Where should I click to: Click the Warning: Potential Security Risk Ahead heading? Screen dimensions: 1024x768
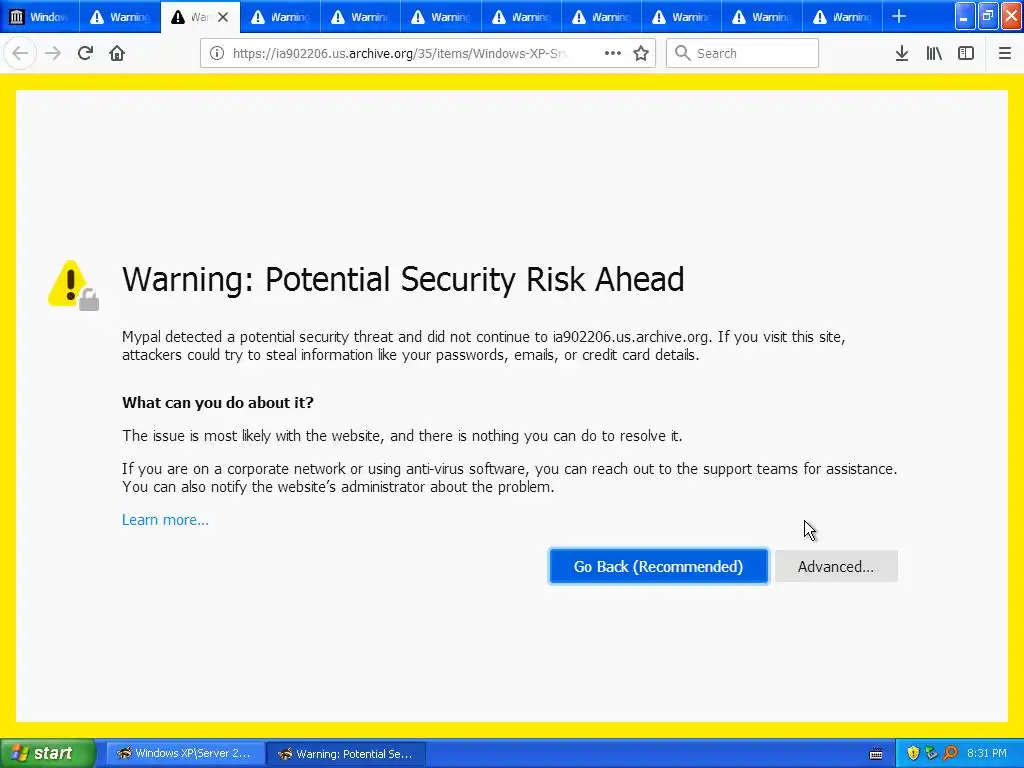click(403, 280)
